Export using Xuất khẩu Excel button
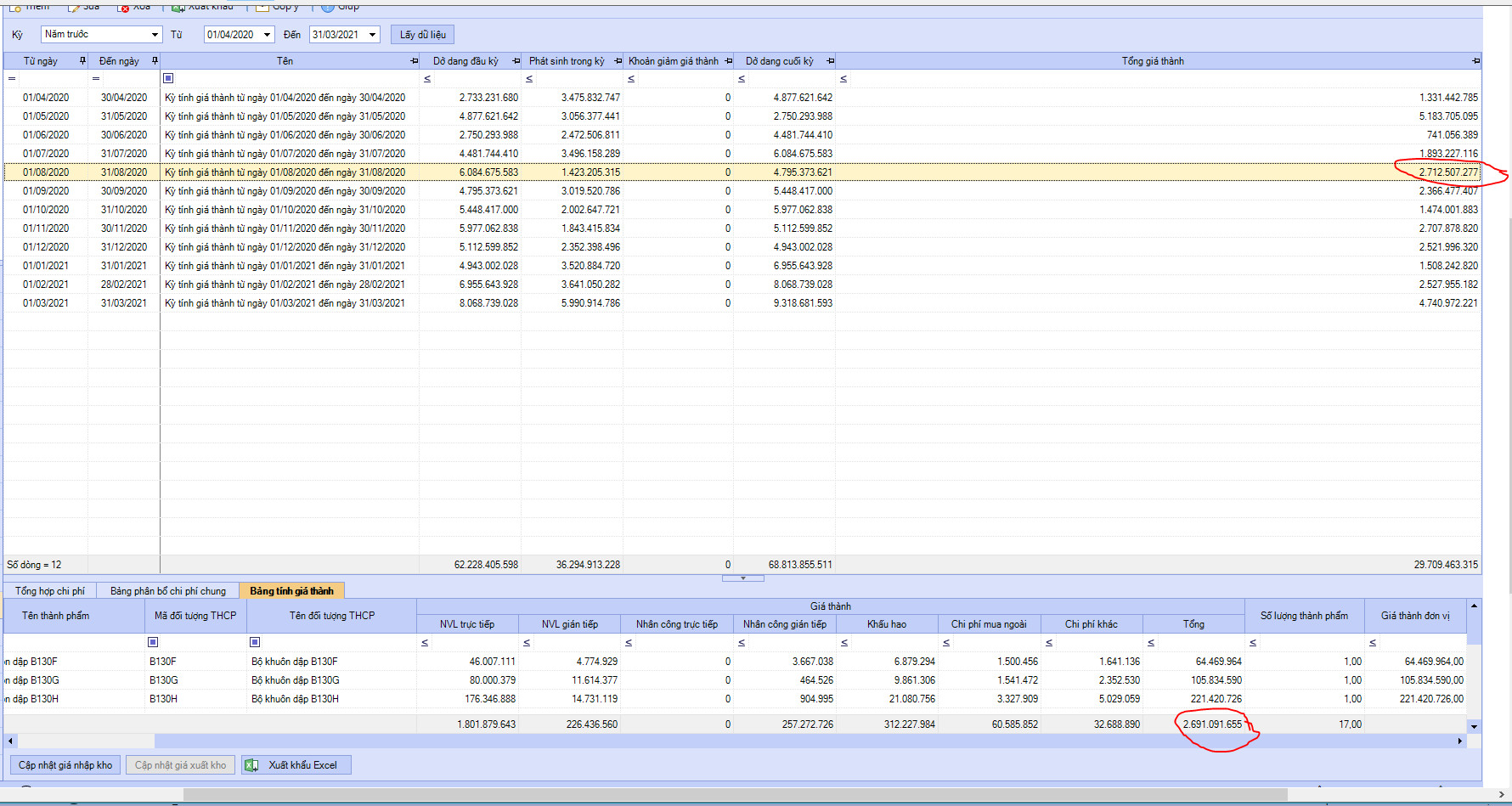The width and height of the screenshot is (1512, 806). pyautogui.click(x=296, y=765)
